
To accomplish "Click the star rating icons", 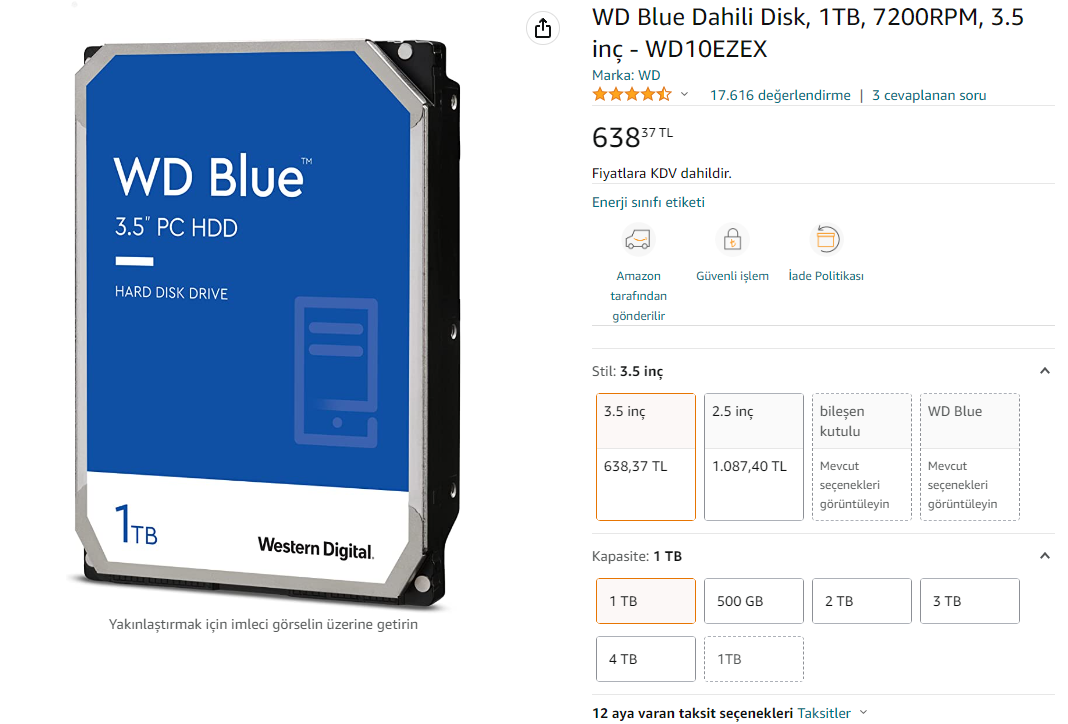I will click(x=632, y=95).
